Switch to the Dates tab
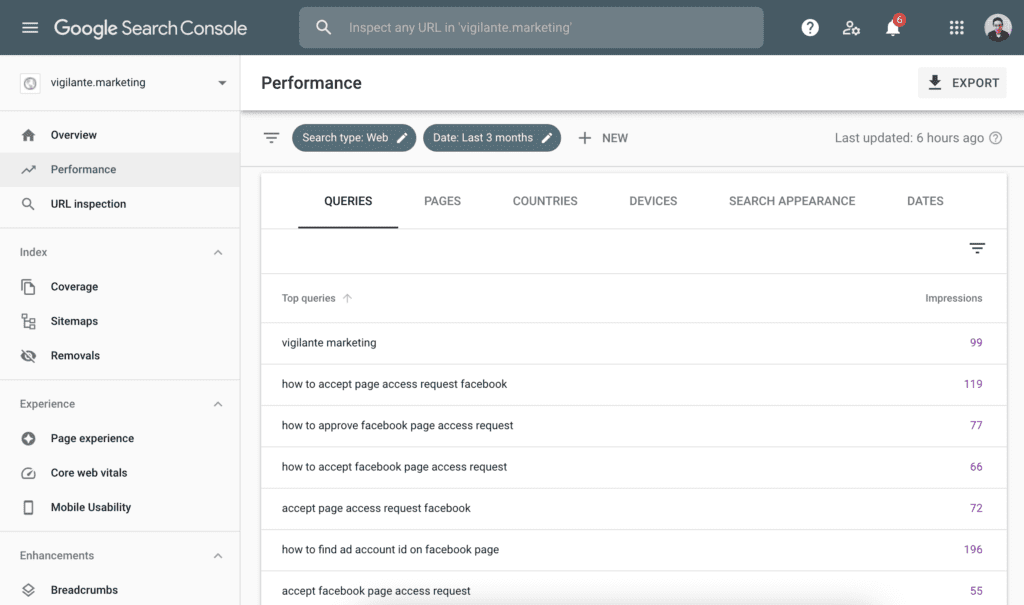 (925, 201)
